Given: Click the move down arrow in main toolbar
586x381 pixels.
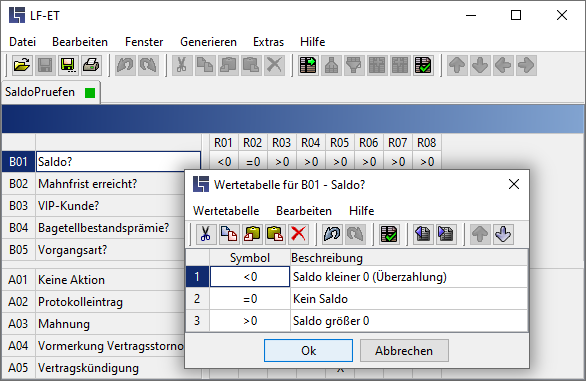Looking at the screenshot, I should click(x=480, y=65).
